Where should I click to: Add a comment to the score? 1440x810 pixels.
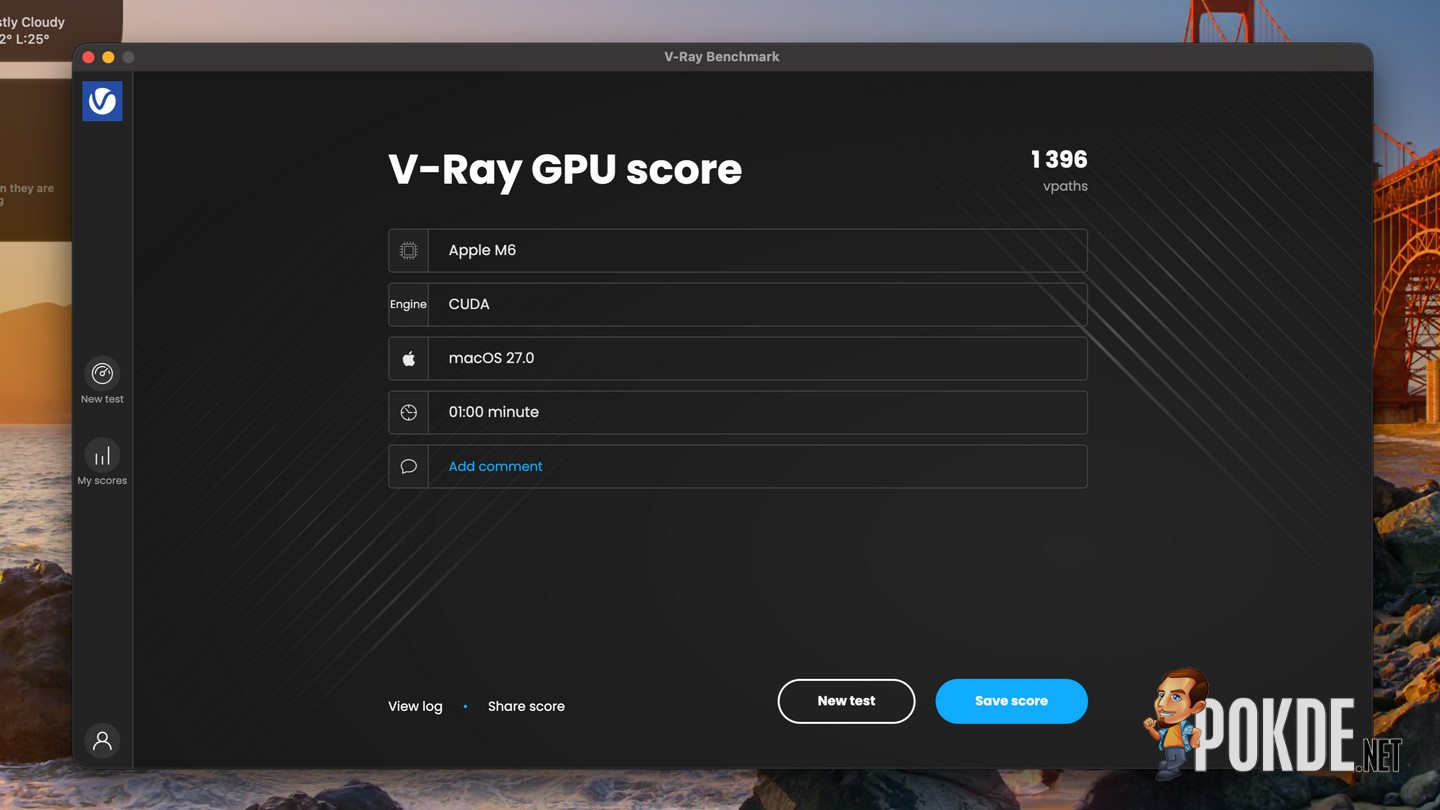pyautogui.click(x=495, y=467)
